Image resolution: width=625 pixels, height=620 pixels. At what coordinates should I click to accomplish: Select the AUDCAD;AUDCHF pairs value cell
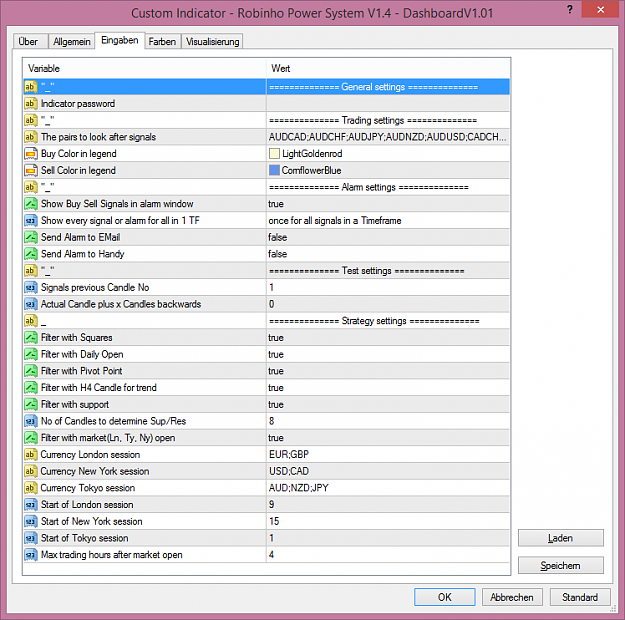[x=388, y=137]
